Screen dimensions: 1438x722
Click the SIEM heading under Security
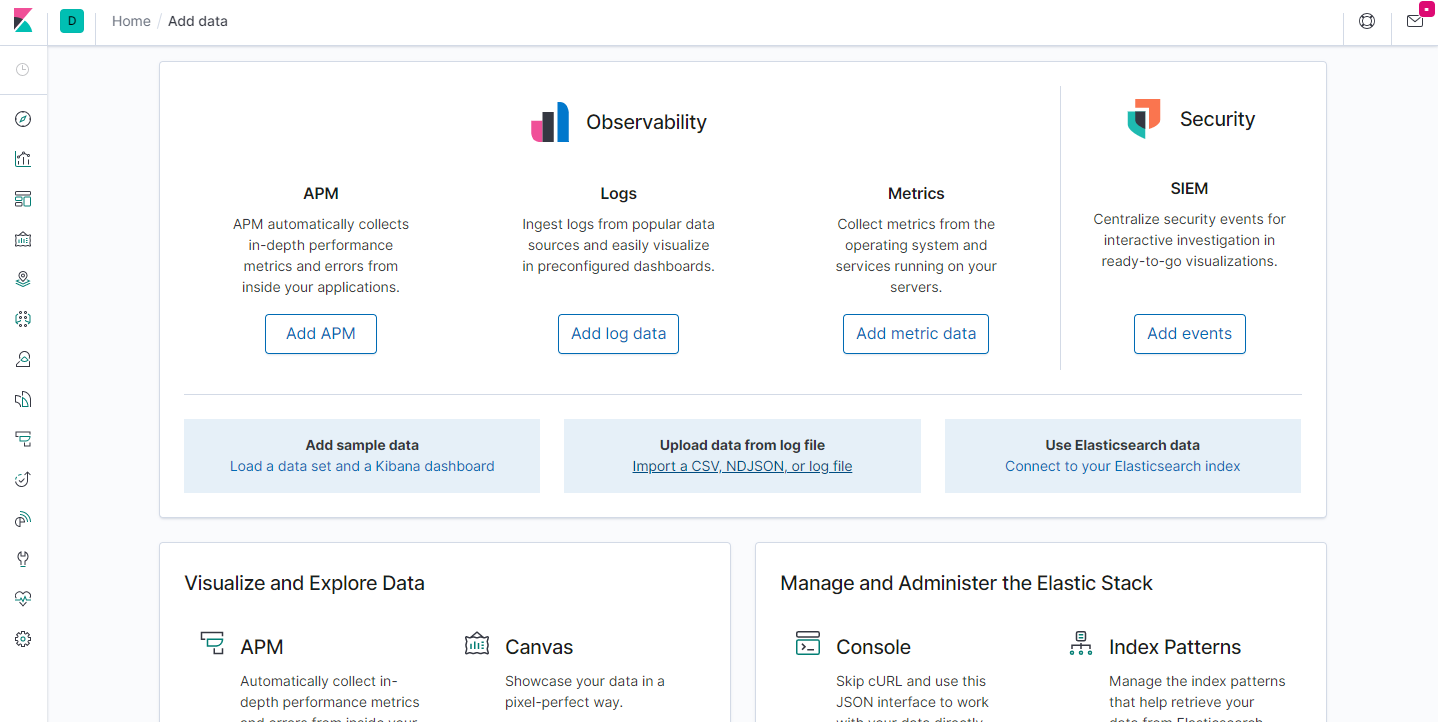click(x=1190, y=189)
